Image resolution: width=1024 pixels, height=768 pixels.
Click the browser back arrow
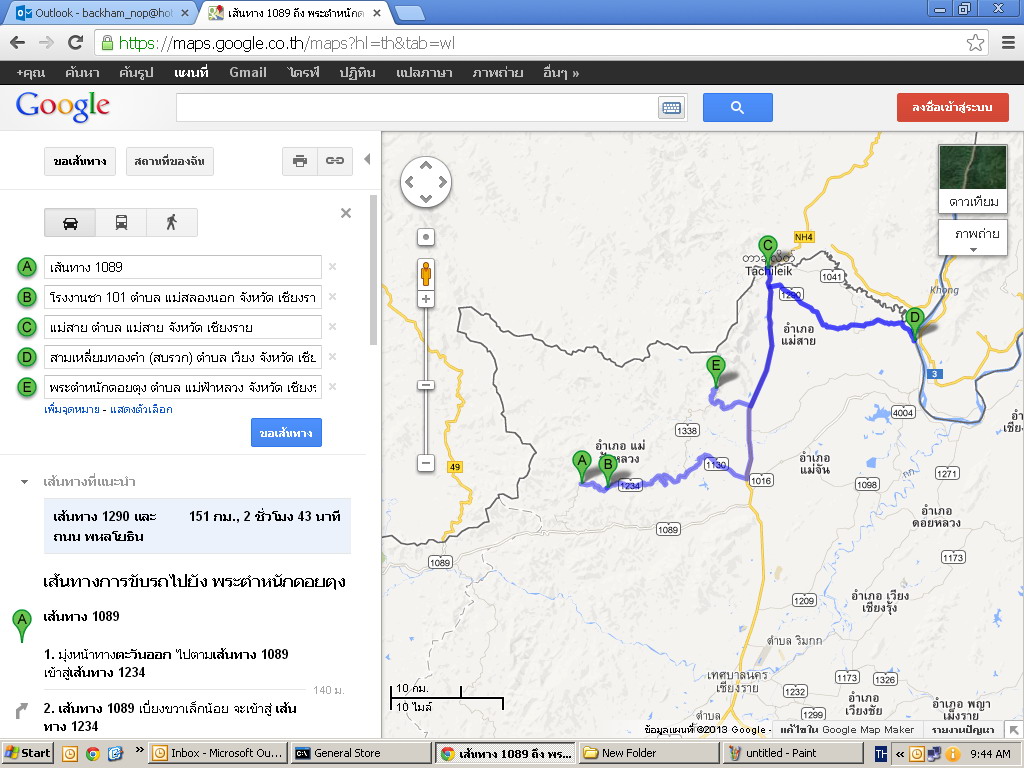(18, 43)
